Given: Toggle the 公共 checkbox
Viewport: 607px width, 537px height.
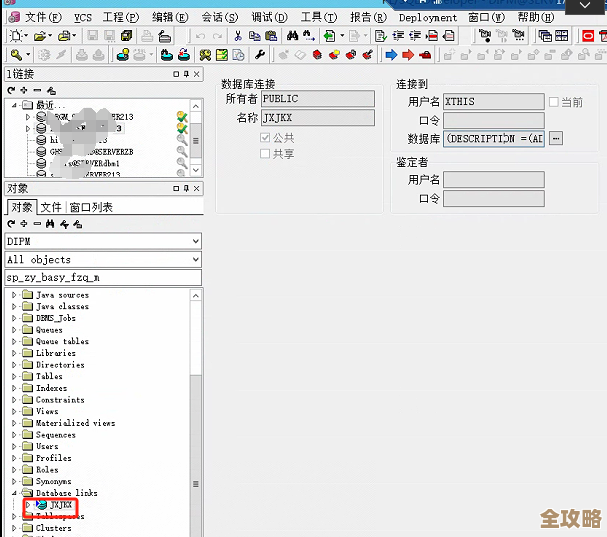Looking at the screenshot, I should tap(265, 137).
